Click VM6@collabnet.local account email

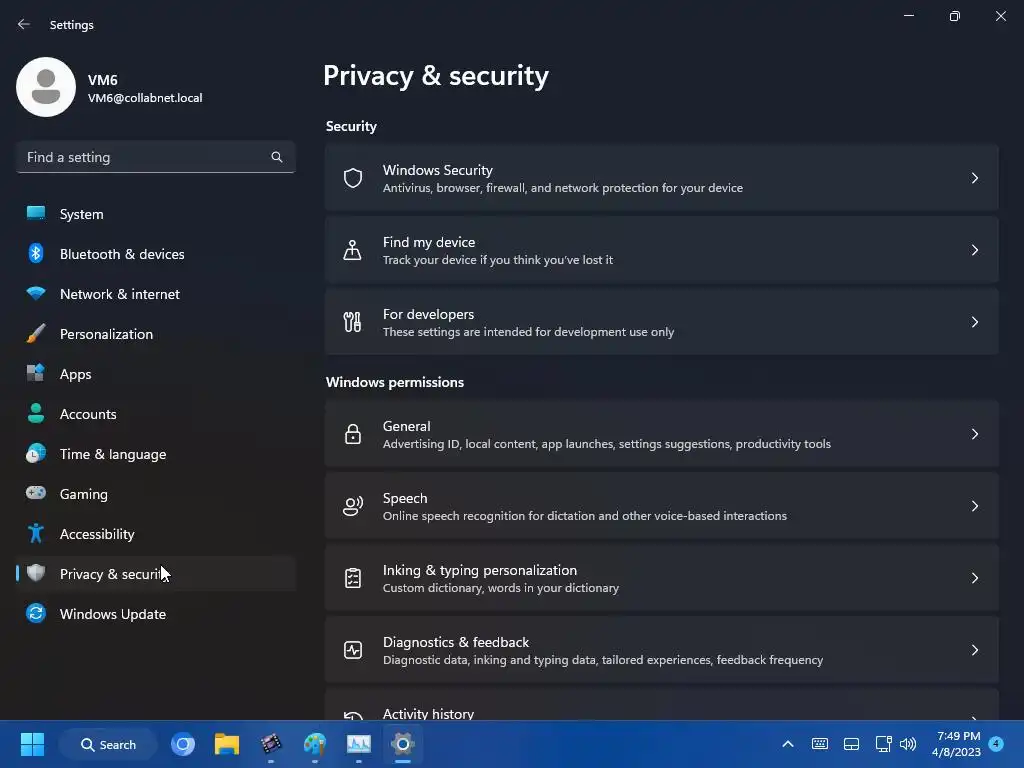[x=145, y=98]
